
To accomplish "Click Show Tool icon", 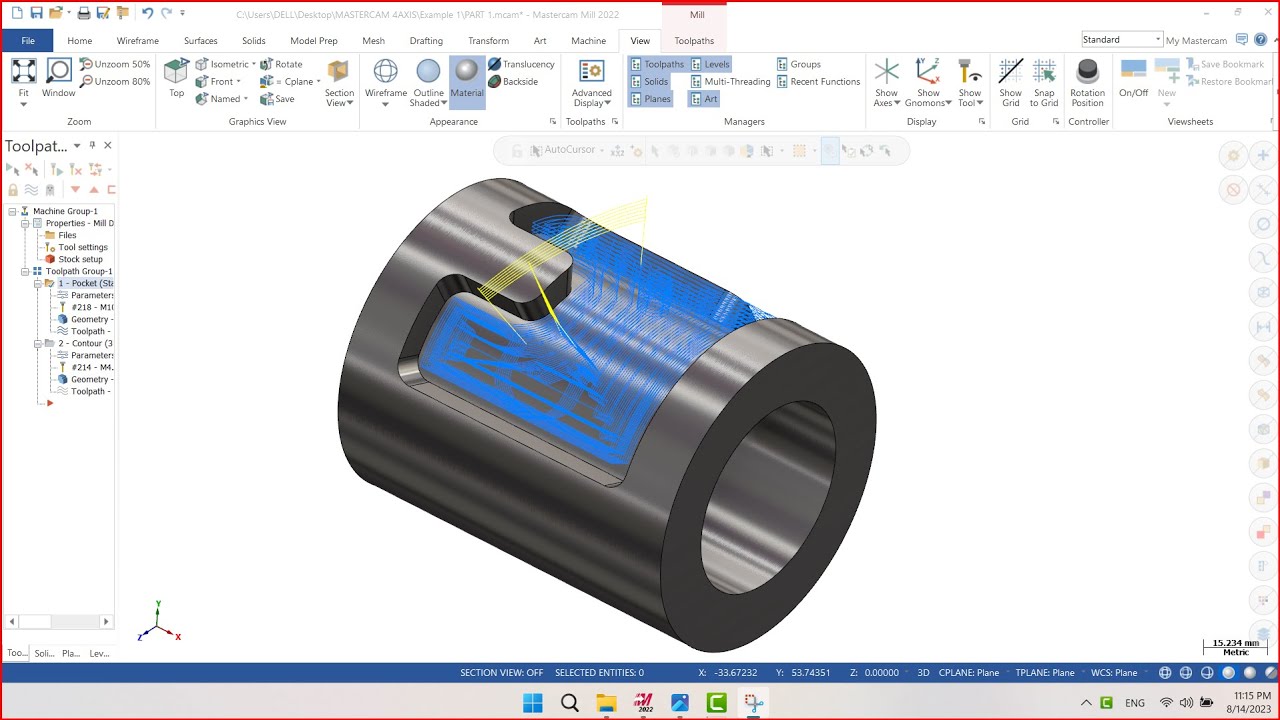I will coord(969,71).
